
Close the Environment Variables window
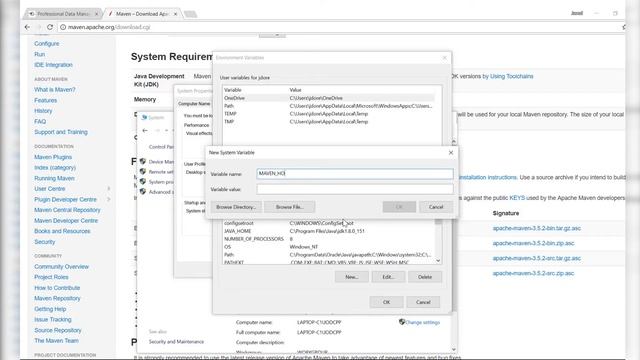(x=444, y=58)
